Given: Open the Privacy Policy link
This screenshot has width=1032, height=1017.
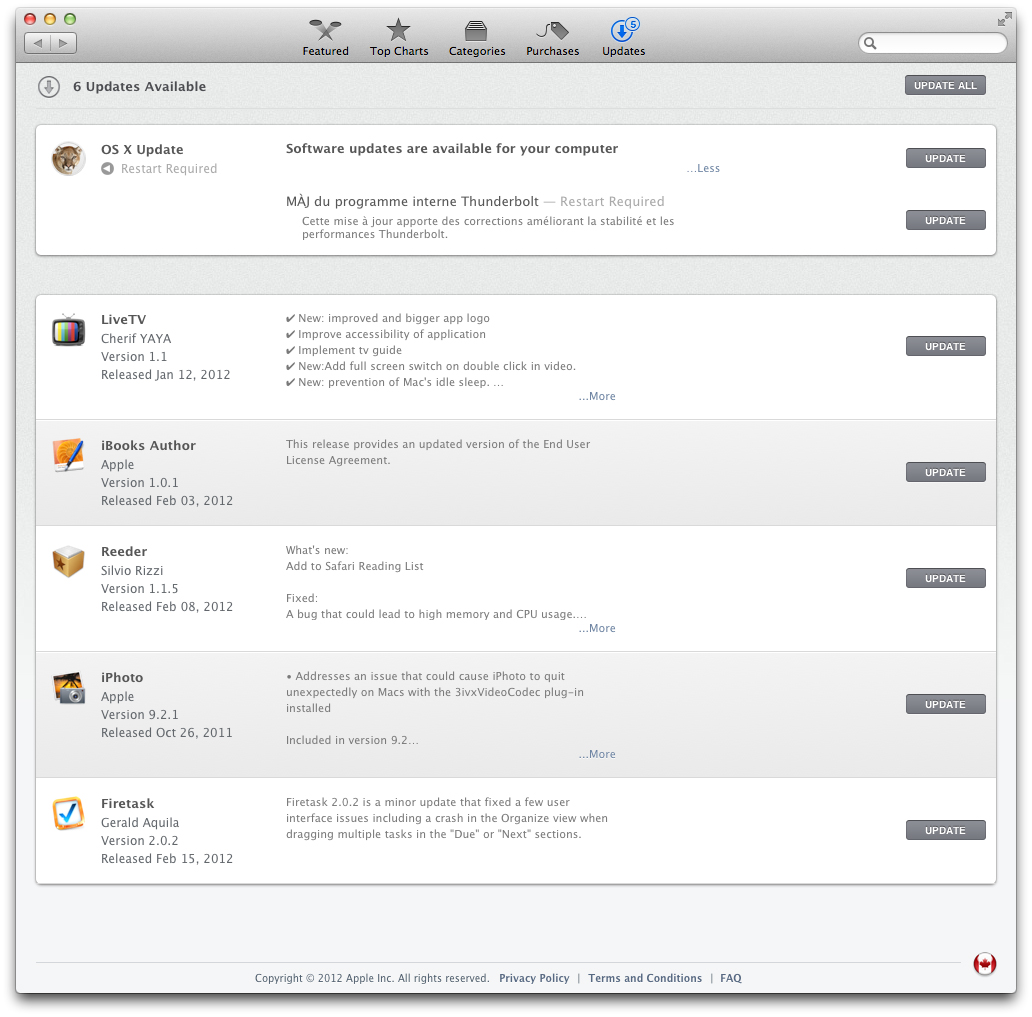Looking at the screenshot, I should click(534, 978).
